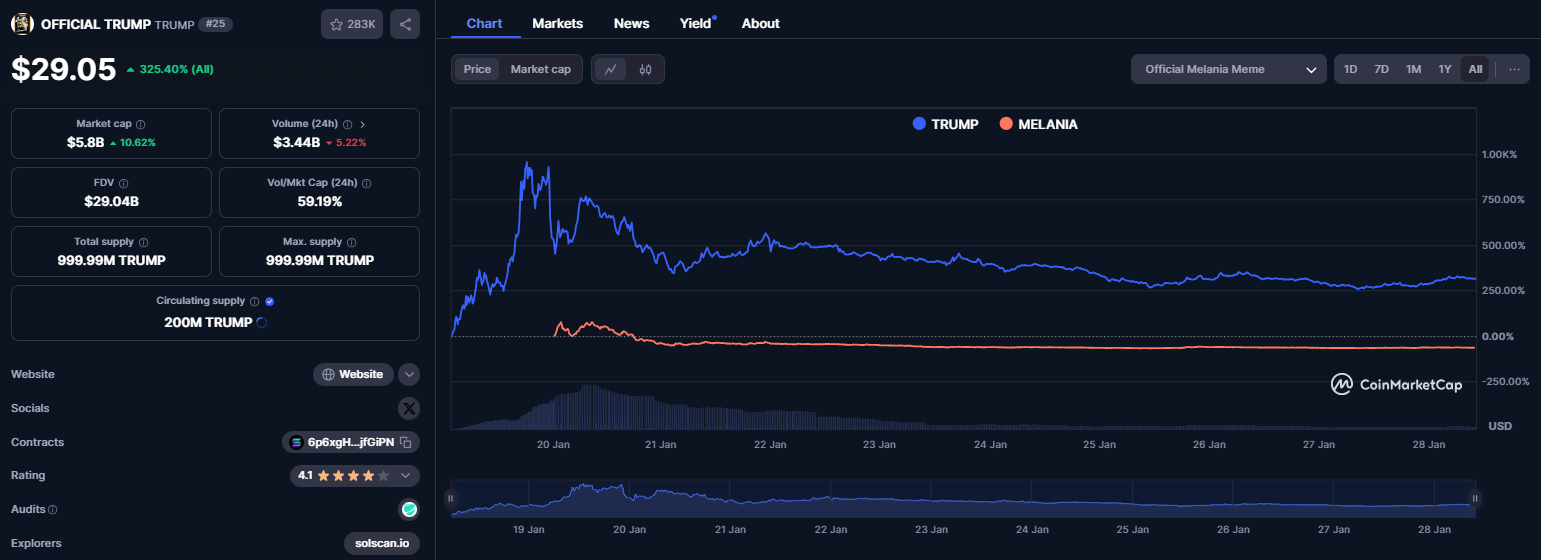Click the $29.04B FDV value

[x=111, y=201]
